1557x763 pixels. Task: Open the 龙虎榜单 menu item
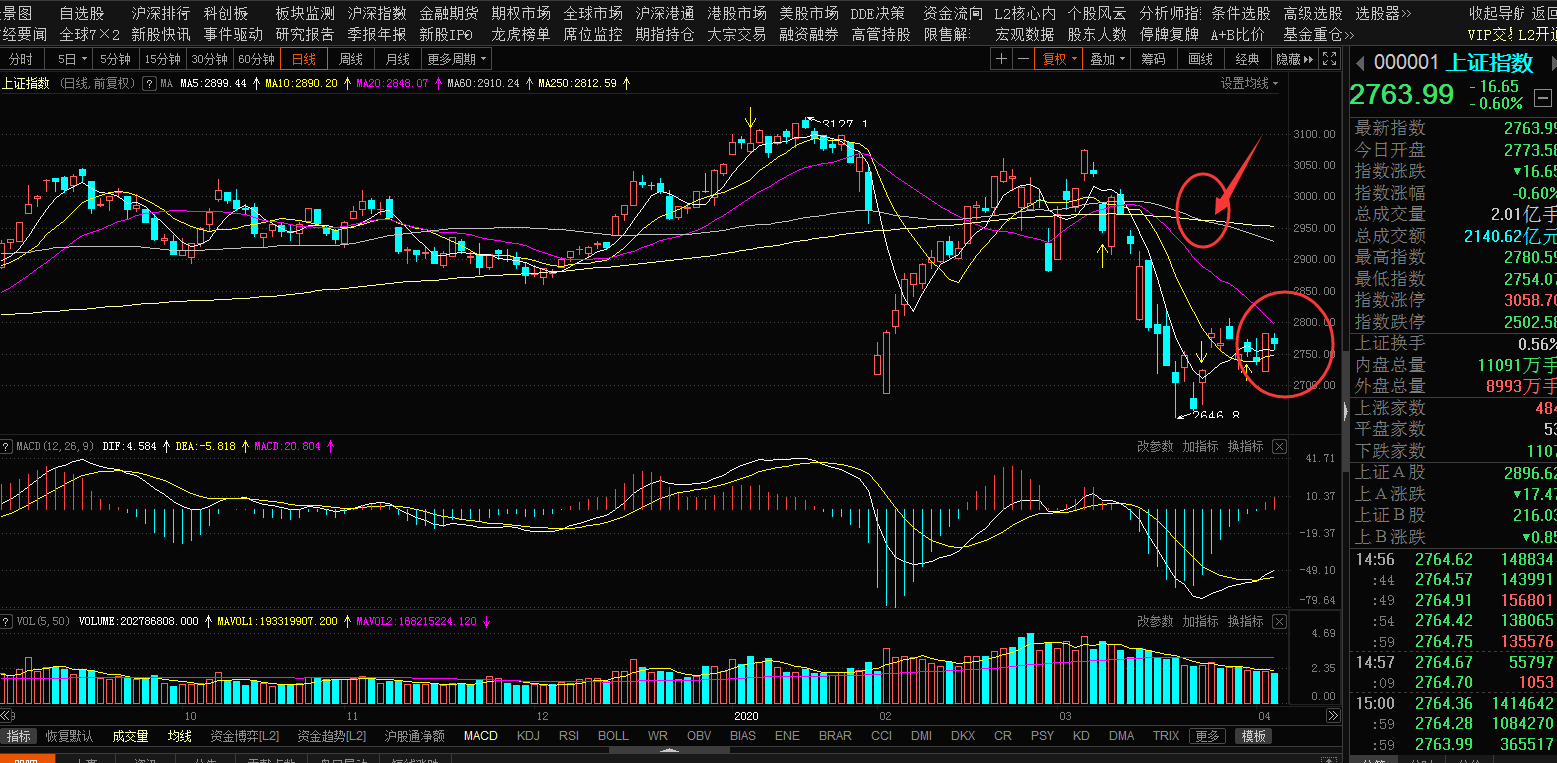click(x=520, y=34)
